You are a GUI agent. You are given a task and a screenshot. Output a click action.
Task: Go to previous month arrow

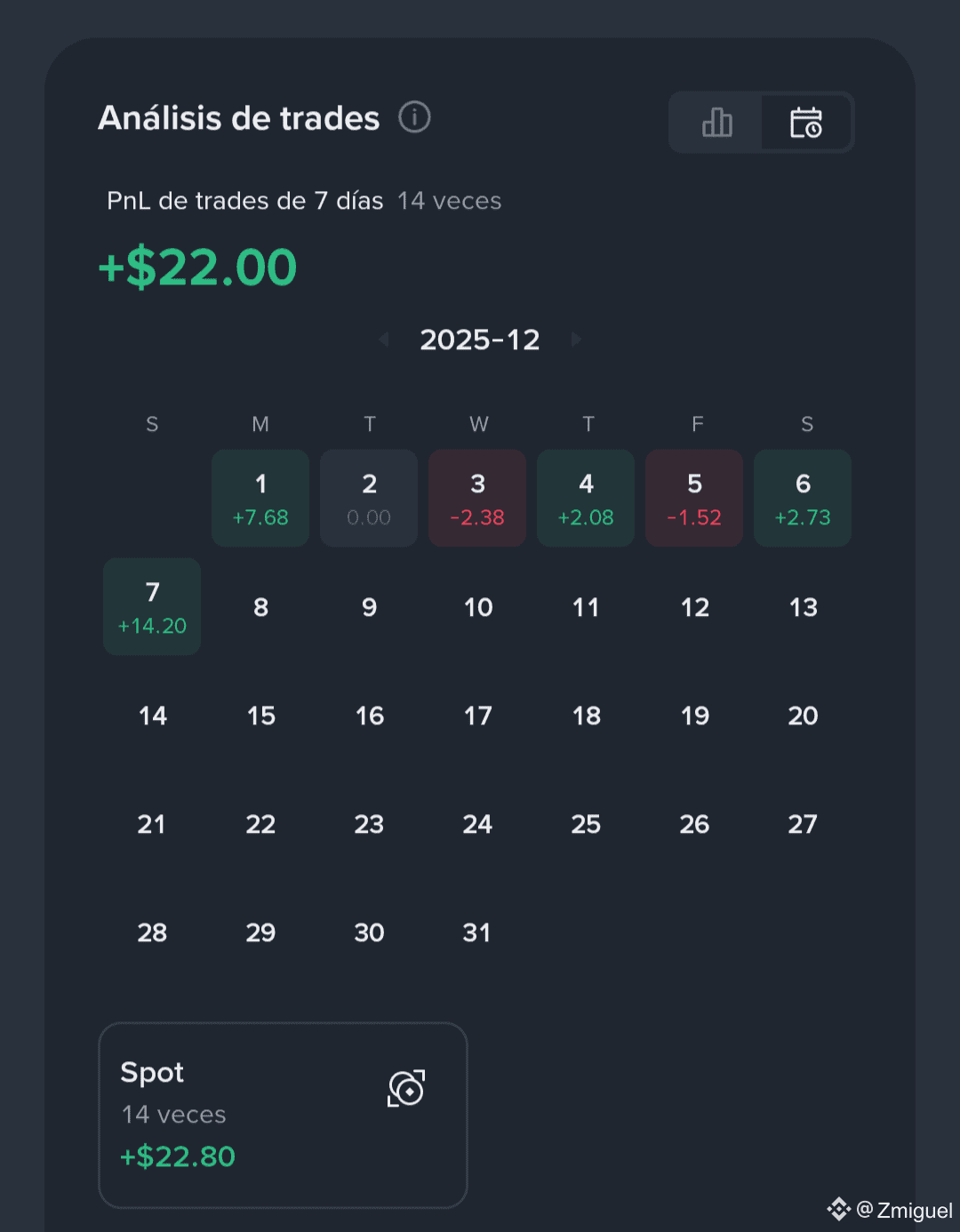384,339
